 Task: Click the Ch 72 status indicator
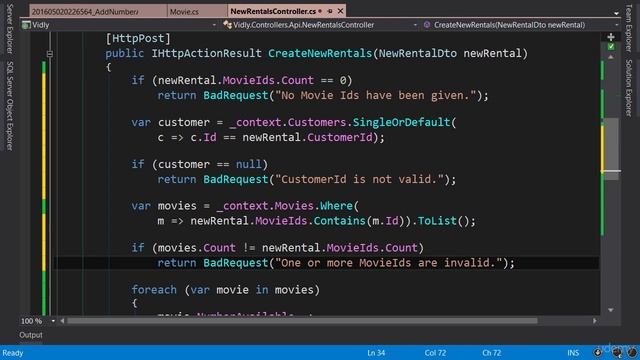pyautogui.click(x=491, y=353)
